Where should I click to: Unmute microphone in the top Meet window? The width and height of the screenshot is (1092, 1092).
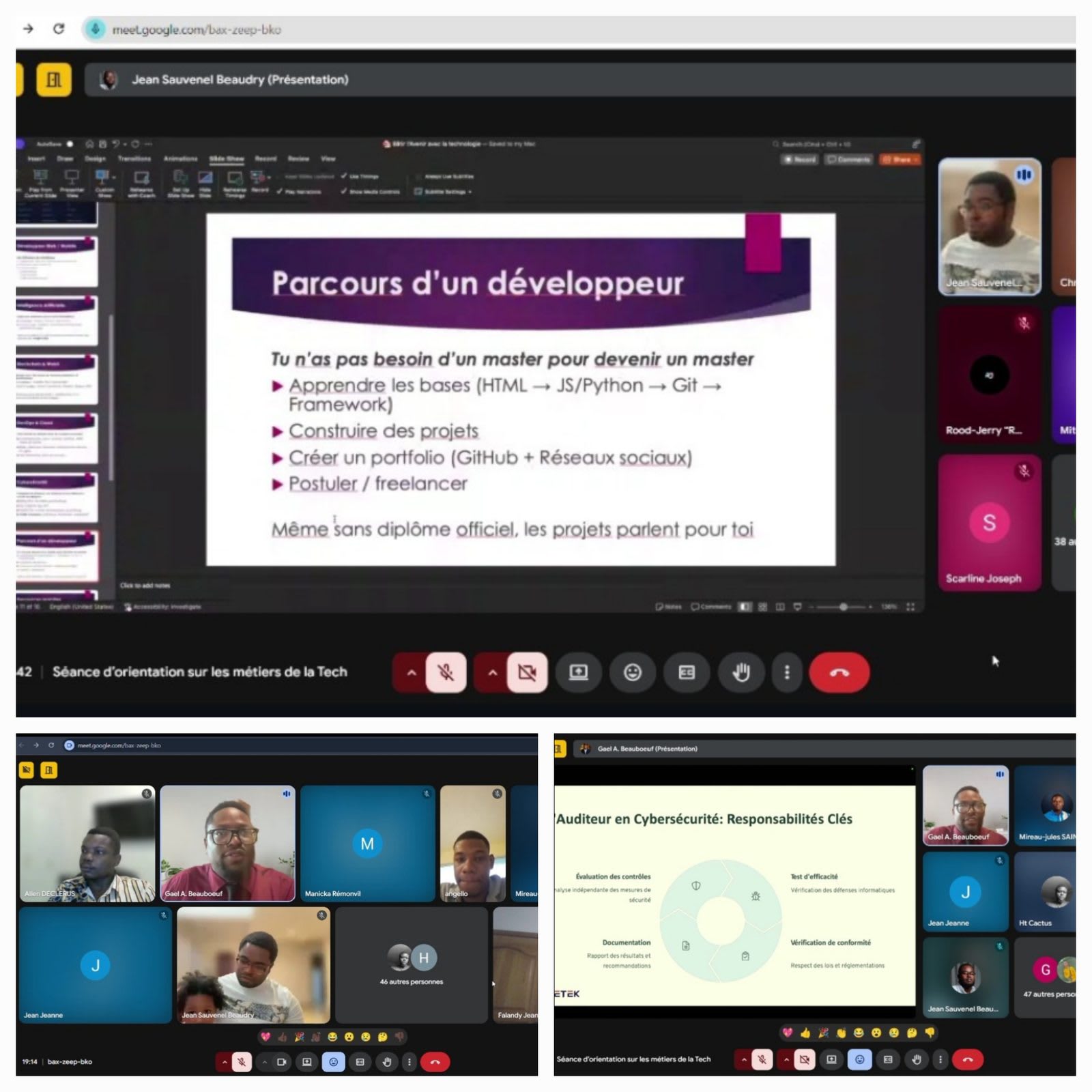[x=446, y=673]
